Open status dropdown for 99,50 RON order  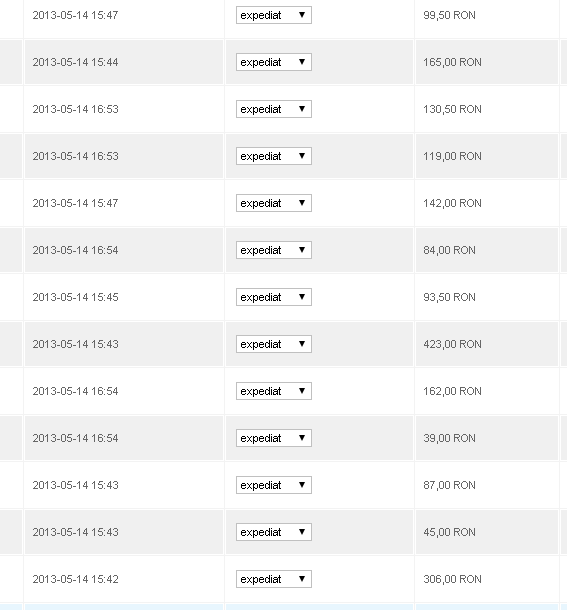point(274,15)
